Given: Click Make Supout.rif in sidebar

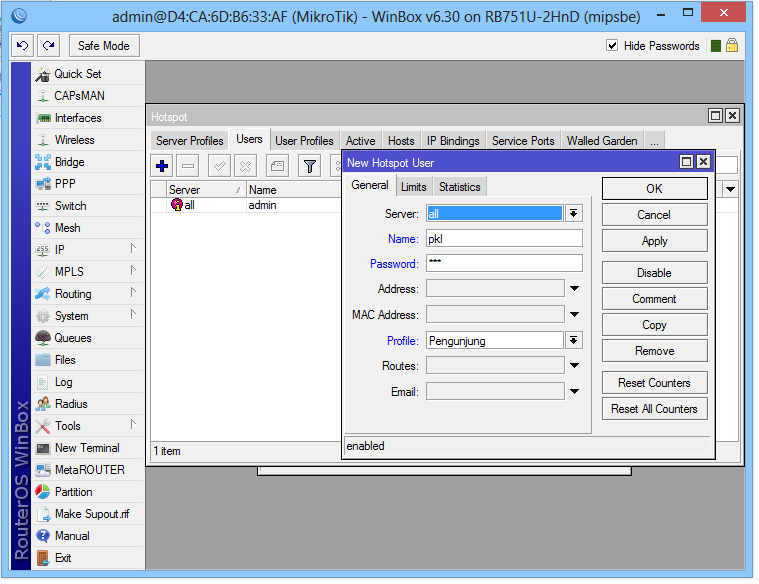Looking at the screenshot, I should 89,514.
